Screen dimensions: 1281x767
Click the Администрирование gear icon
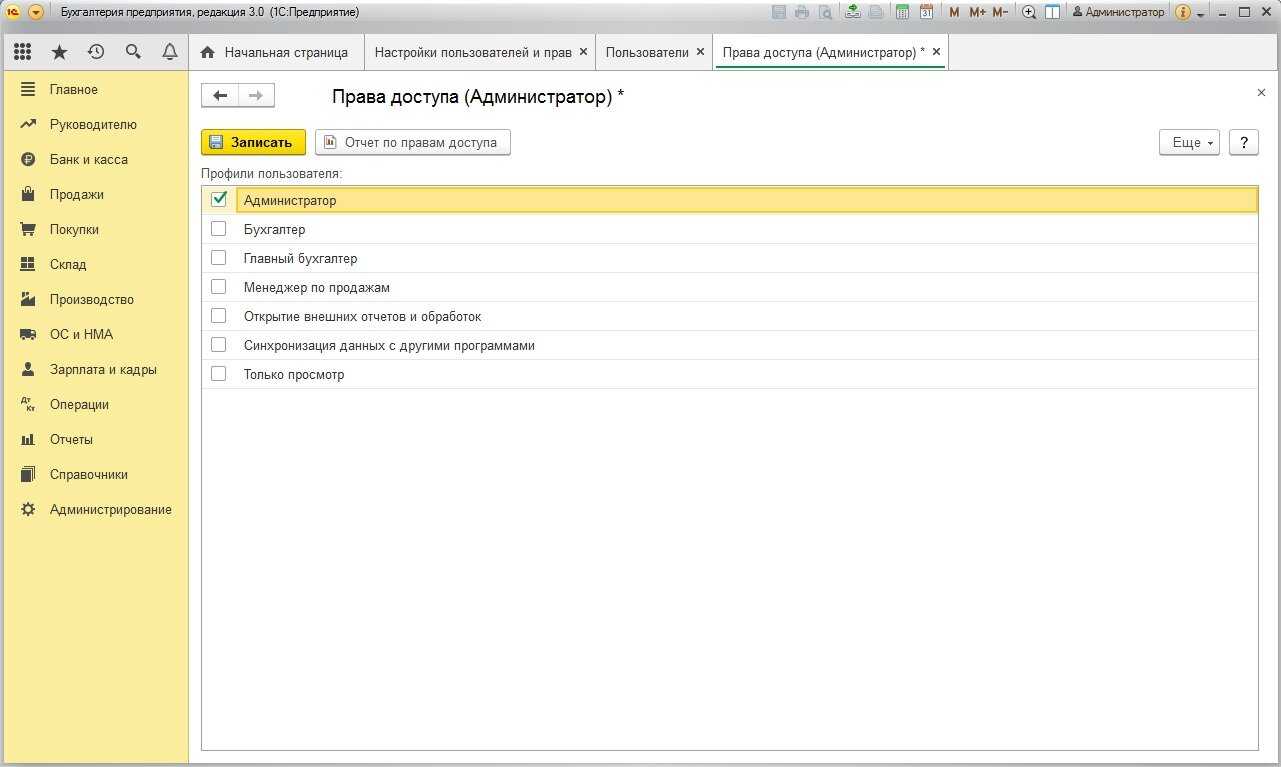28,509
